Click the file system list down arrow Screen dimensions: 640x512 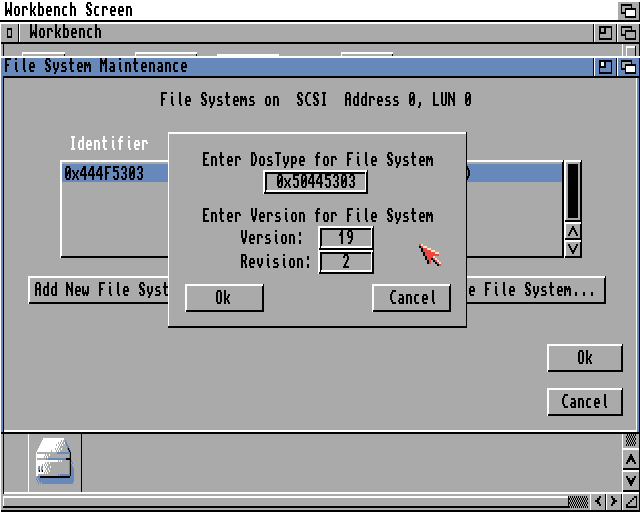tap(573, 247)
